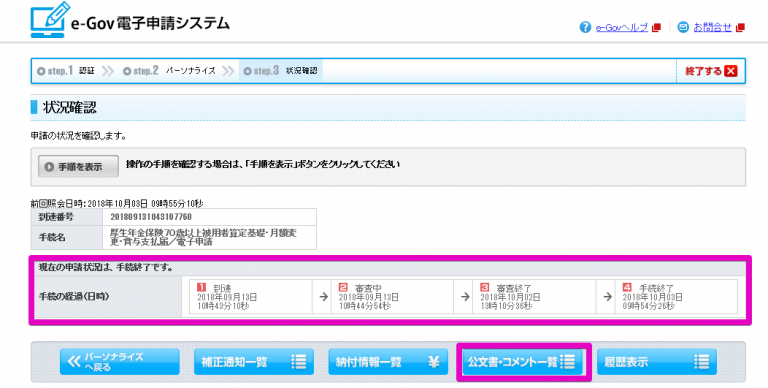Click the envelope inquiry icon
Image resolution: width=768 pixels, height=388 pixels.
pos(683,27)
